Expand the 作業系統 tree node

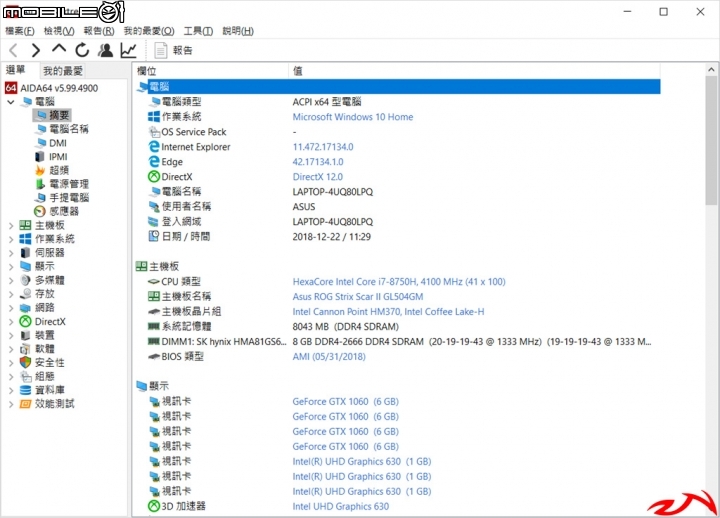[11, 239]
